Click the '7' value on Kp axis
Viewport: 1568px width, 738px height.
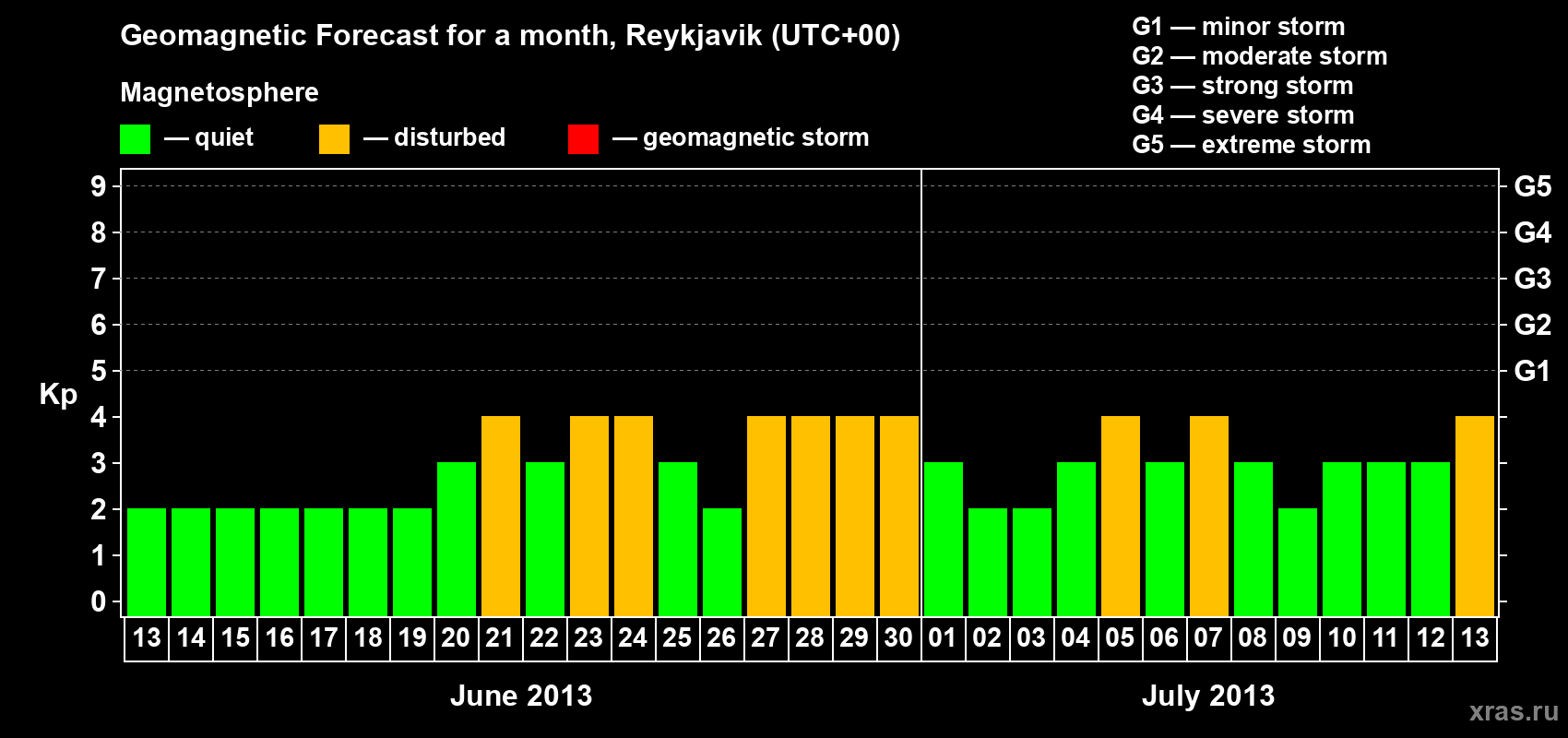99,279
